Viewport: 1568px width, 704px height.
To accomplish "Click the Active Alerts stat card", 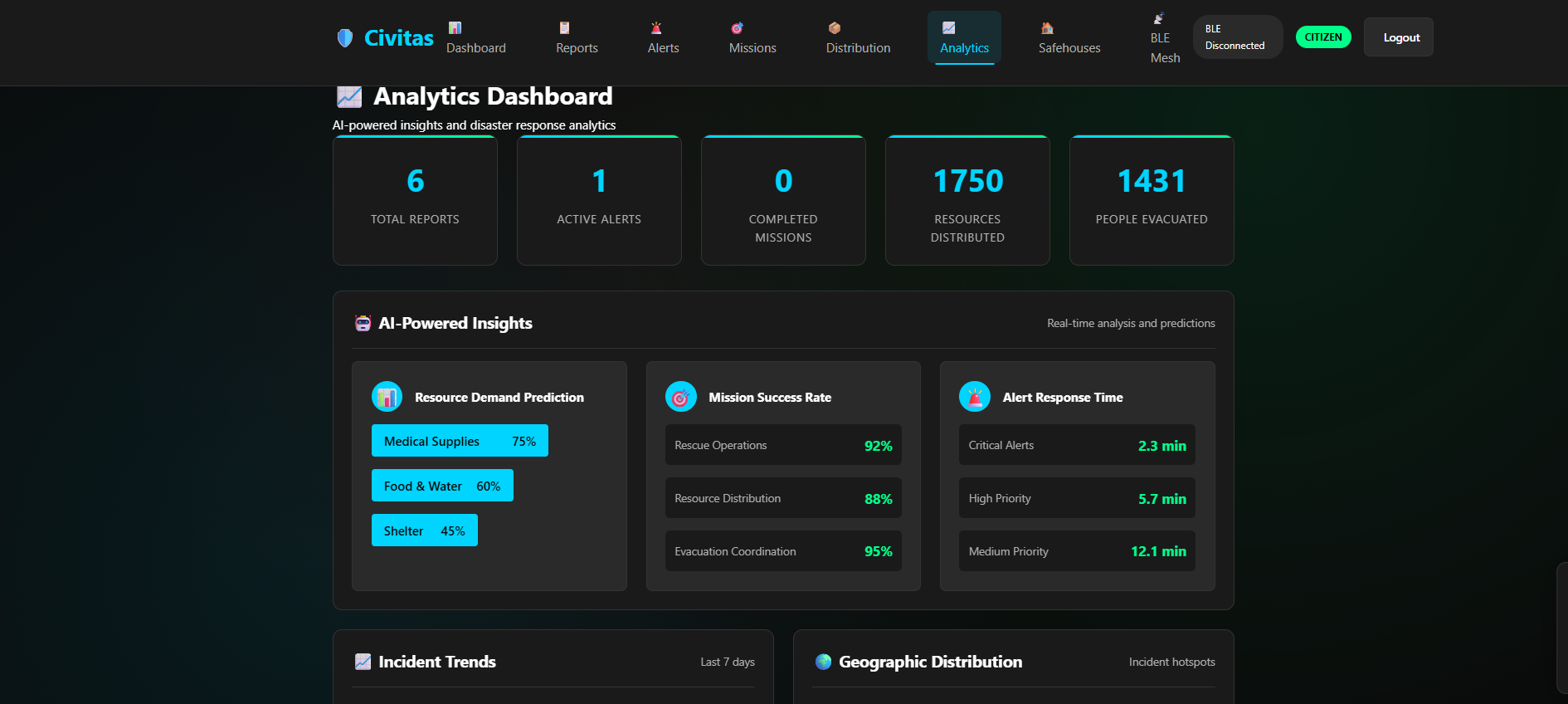I will [x=599, y=200].
